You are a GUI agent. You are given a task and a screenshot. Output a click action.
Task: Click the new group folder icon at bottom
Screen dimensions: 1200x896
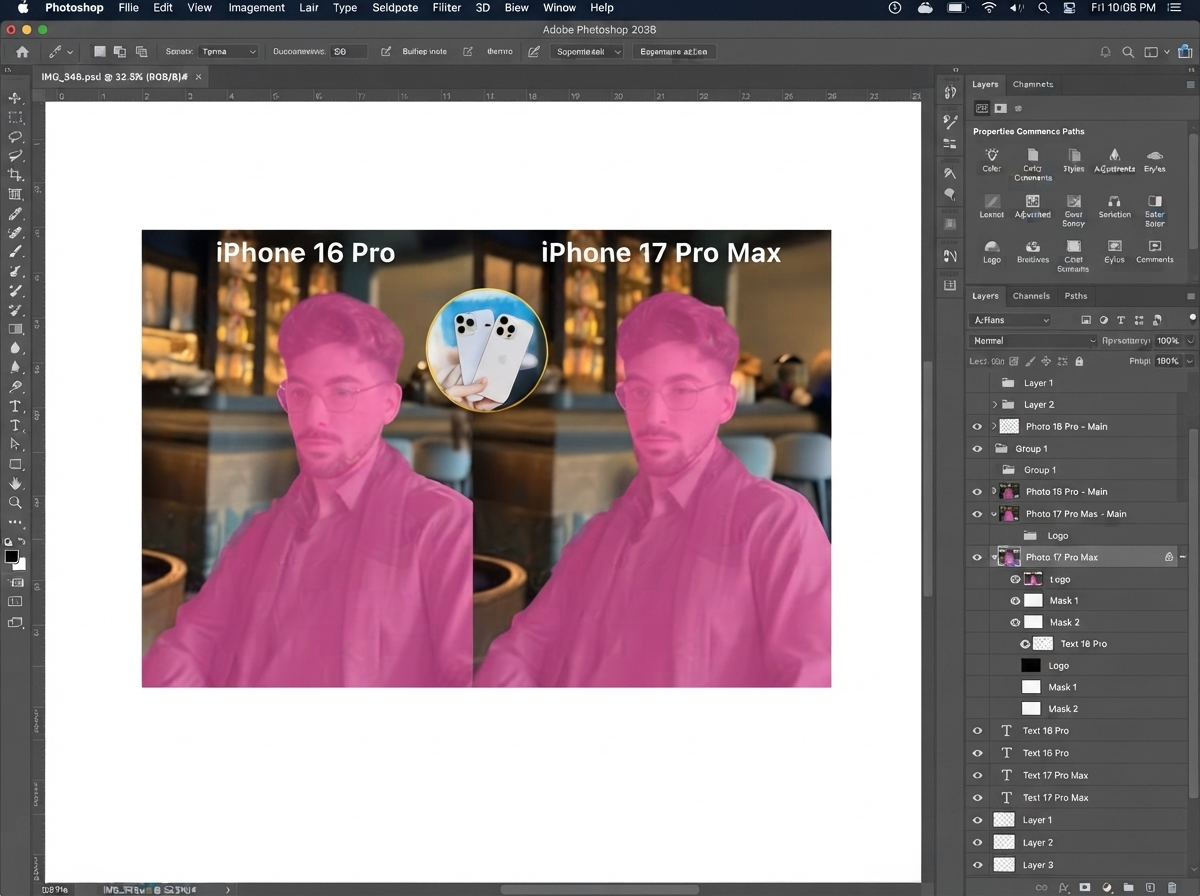pos(1128,886)
